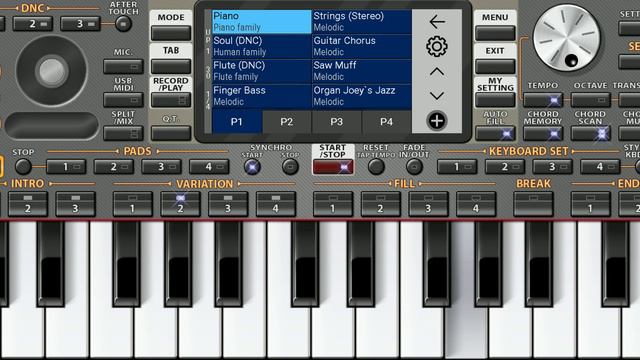640x360 pixels.
Task: Switch to the P4 tab
Action: tap(387, 122)
